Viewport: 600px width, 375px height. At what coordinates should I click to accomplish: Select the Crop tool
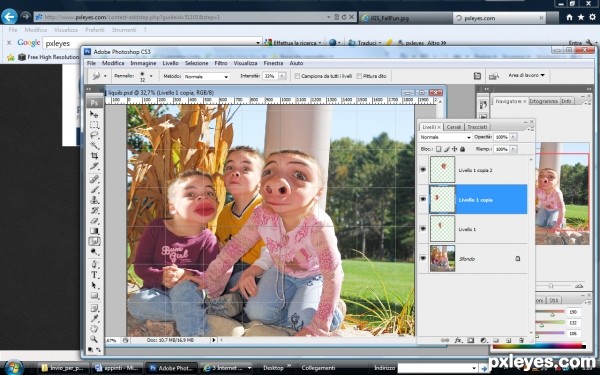pyautogui.click(x=94, y=156)
